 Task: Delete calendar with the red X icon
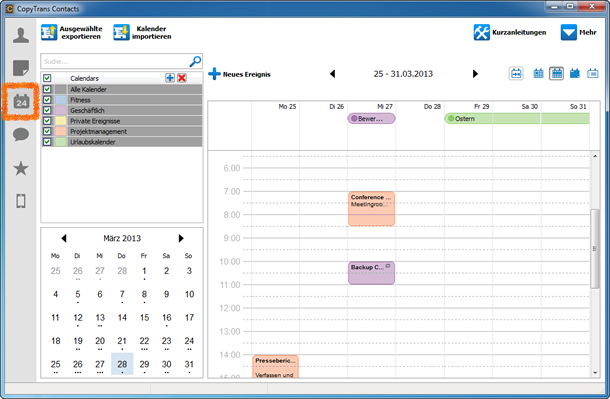tap(182, 78)
